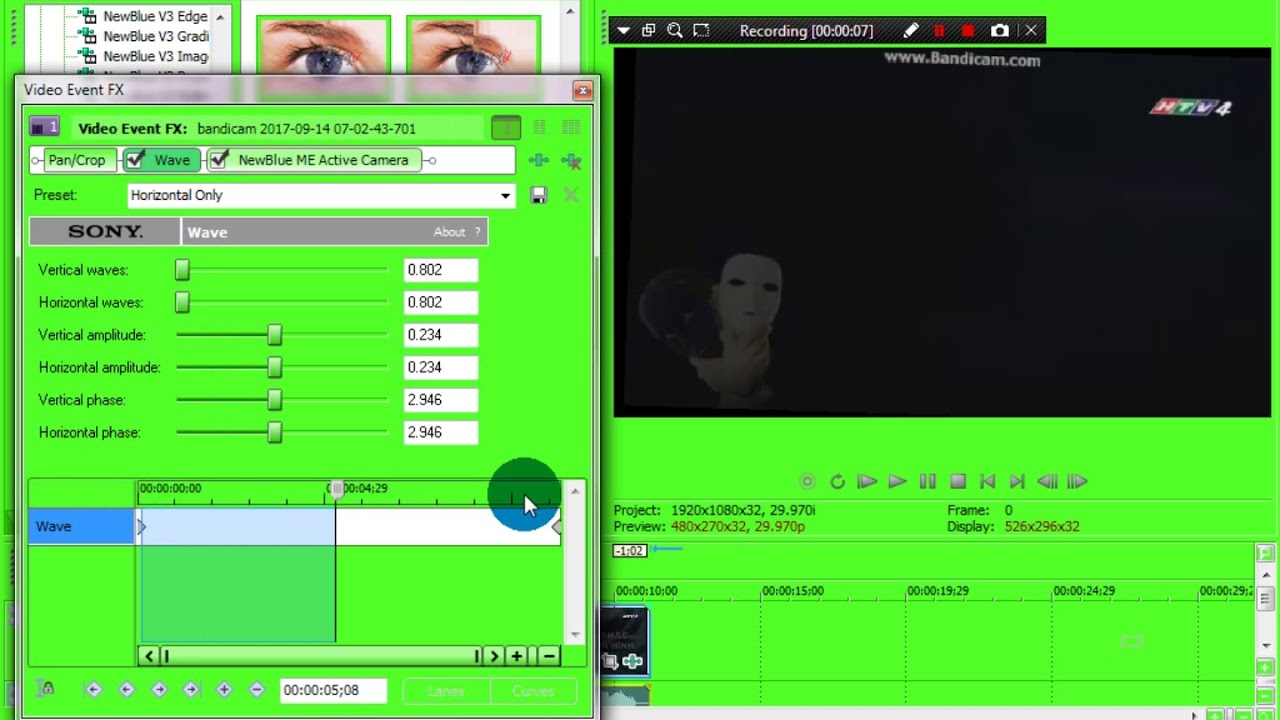Open event pan/crop on the timeline clip
The height and width of the screenshot is (720, 1280).
[611, 661]
